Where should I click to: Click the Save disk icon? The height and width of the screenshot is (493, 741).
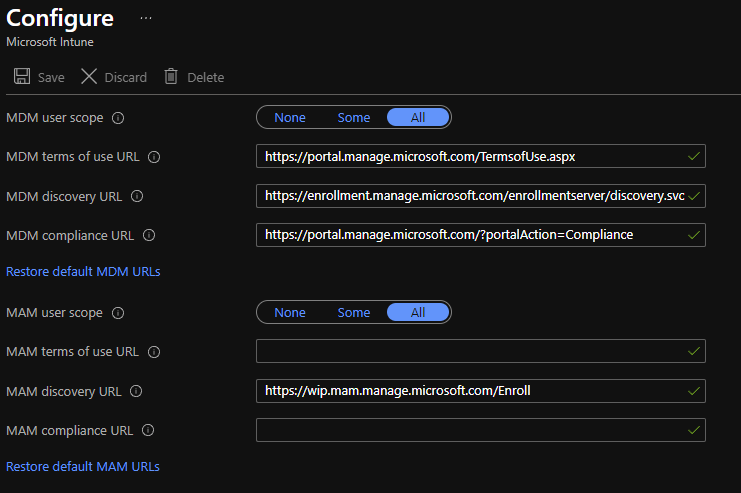click(20, 77)
